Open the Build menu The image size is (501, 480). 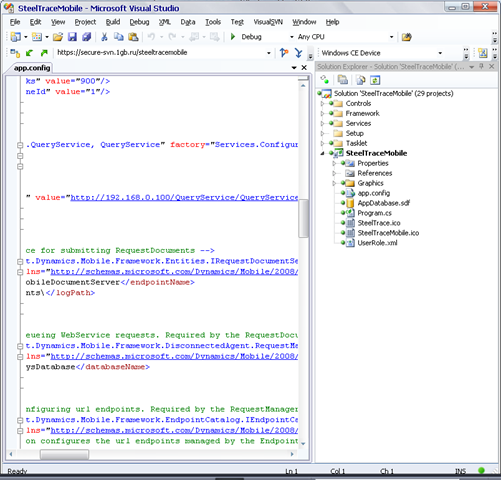[x=113, y=22]
